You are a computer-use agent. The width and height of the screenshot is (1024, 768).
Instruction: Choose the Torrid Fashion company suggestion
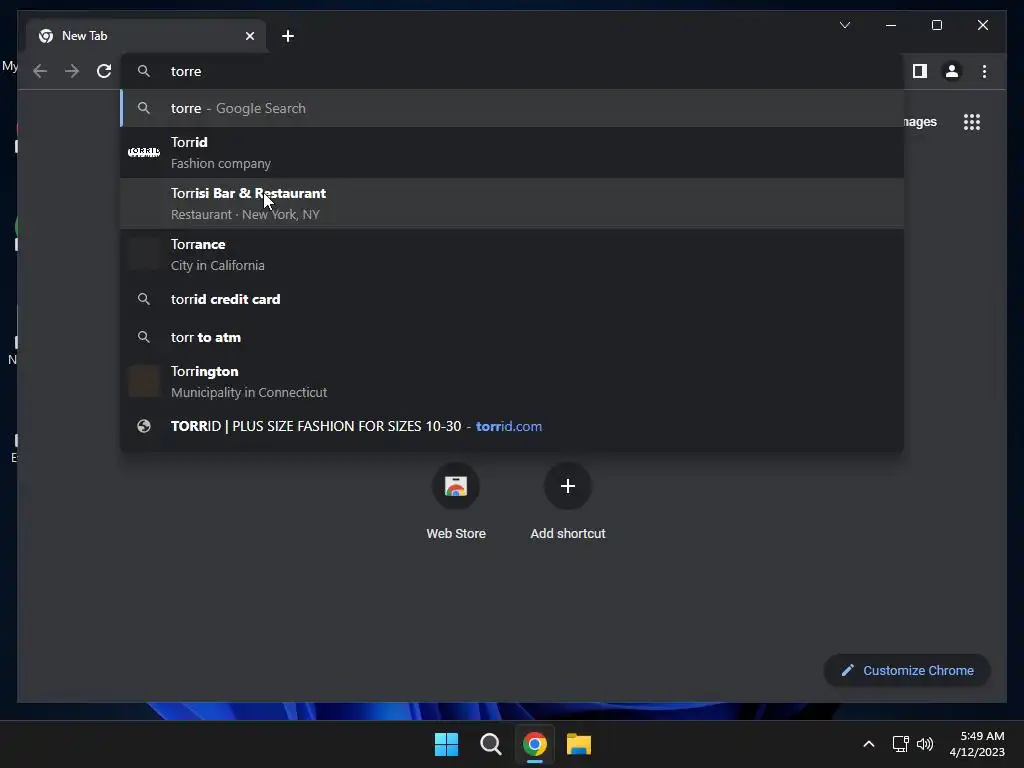click(x=512, y=152)
